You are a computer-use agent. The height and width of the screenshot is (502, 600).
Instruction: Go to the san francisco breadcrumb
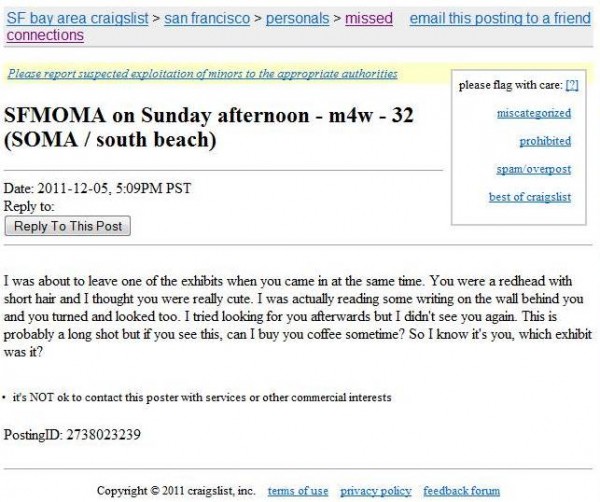207,18
